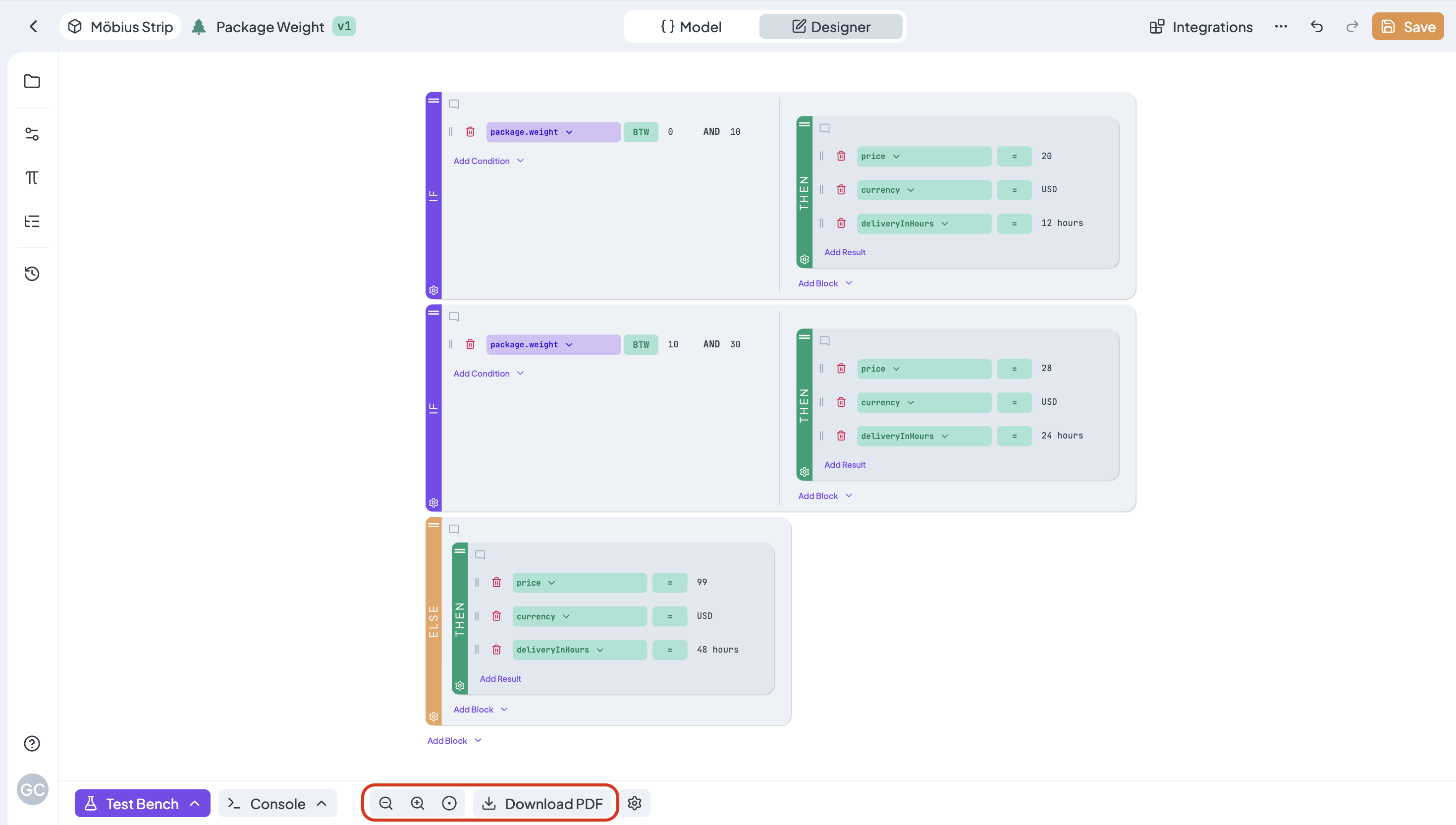The image size is (1456, 825).
Task: Toggle Test Bench panel open
Action: 142,804
